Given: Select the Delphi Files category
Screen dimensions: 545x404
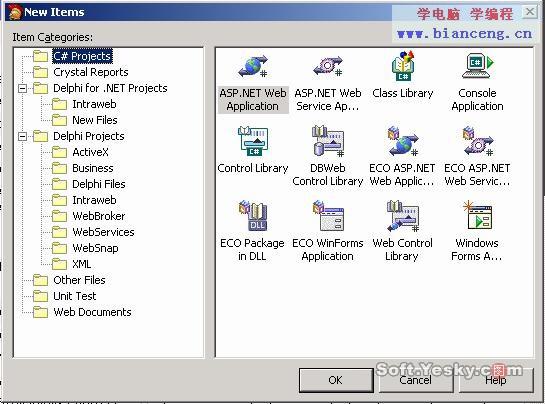Looking at the screenshot, I should [x=99, y=184].
